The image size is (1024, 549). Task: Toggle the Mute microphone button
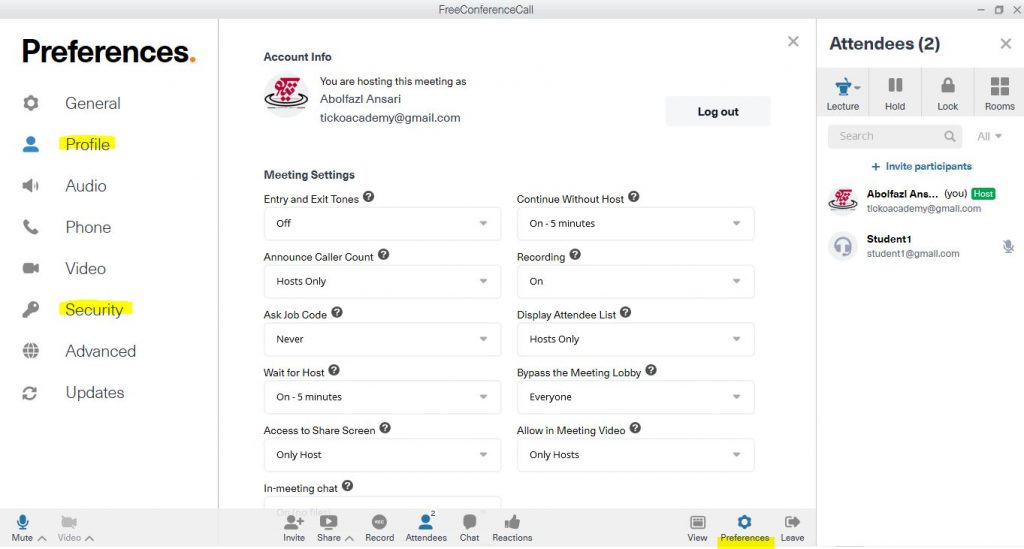click(x=22, y=527)
